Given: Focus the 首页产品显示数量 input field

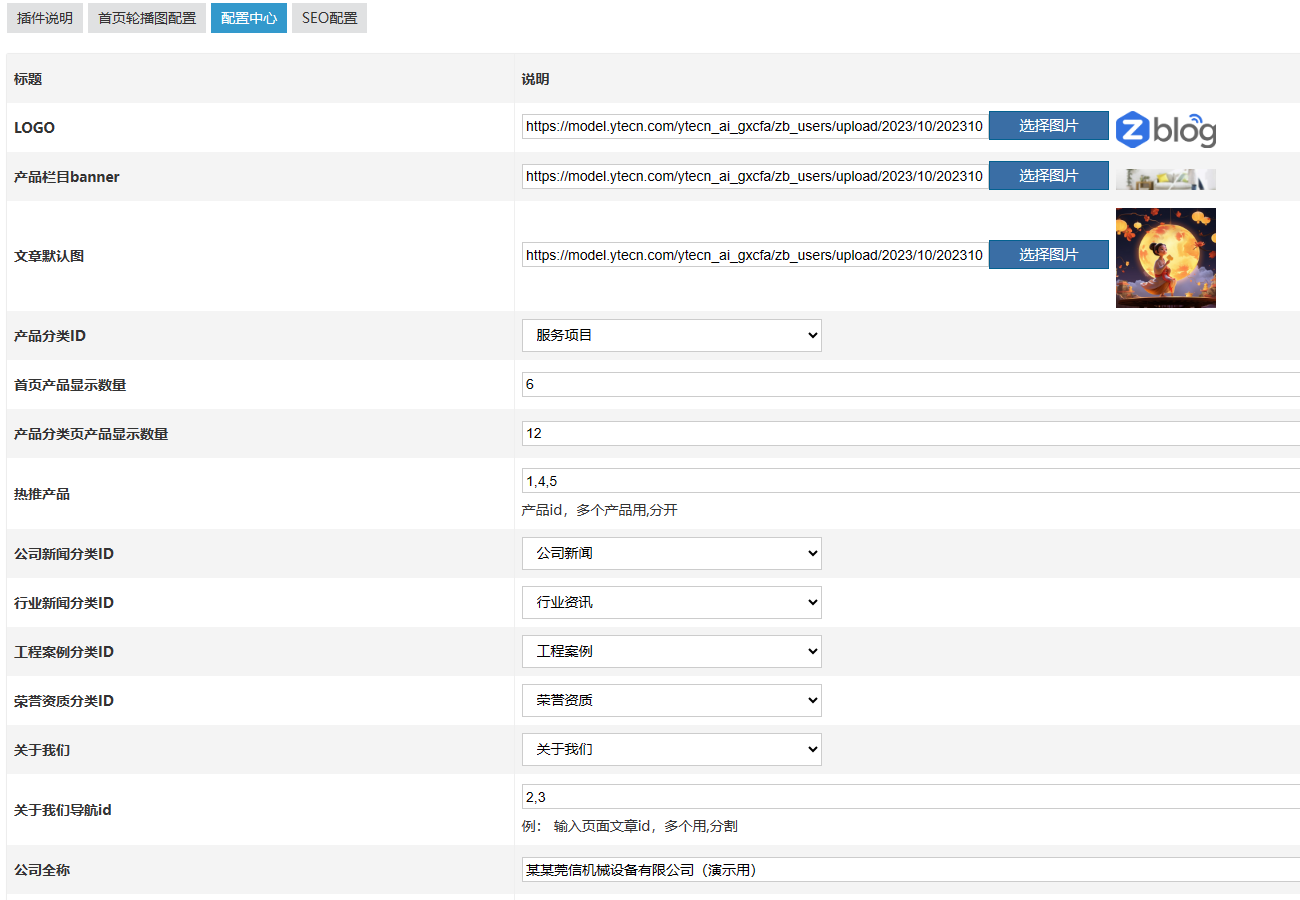Looking at the screenshot, I should (x=910, y=385).
